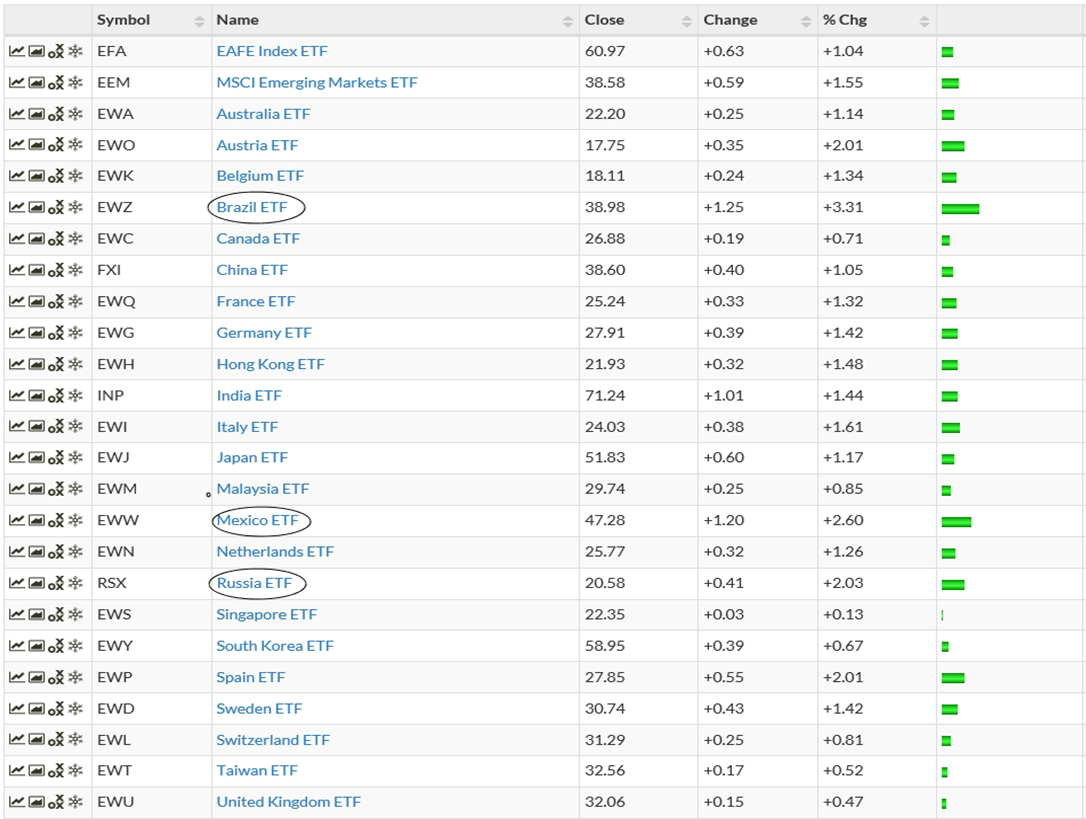Open the line chart icon for INP
Image resolution: width=1086 pixels, height=819 pixels.
pyautogui.click(x=17, y=396)
